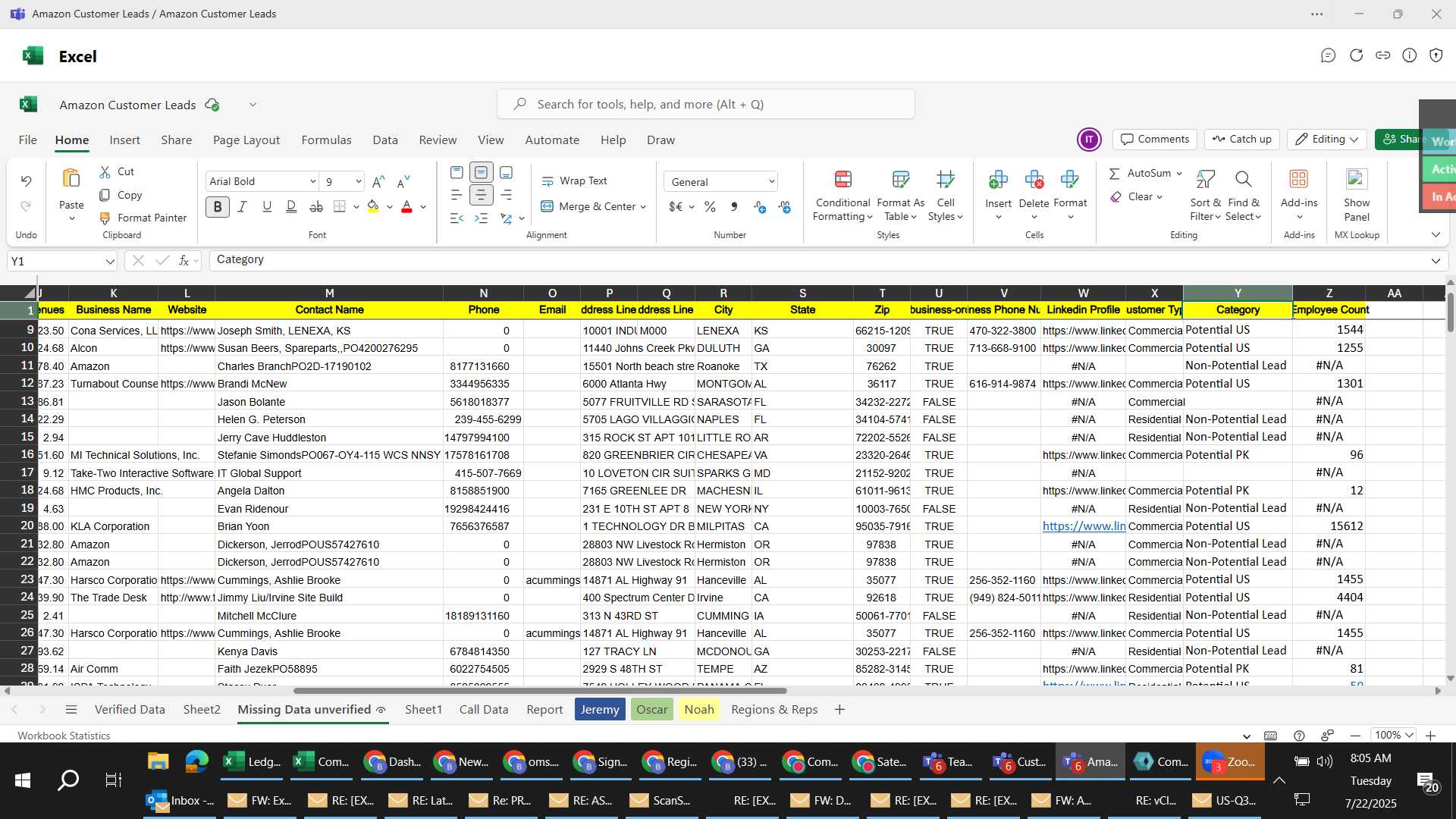The height and width of the screenshot is (819, 1456).
Task: Open the Data ribbon tab
Action: 385,140
